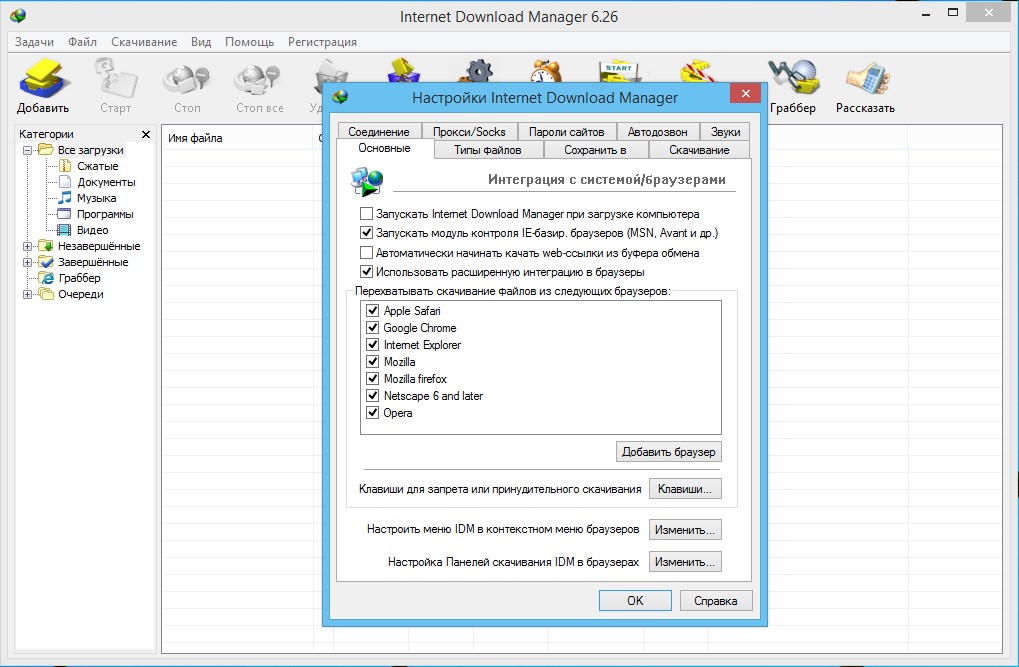Enable auto-download of web links from clipboard
This screenshot has height=667, width=1019.
click(367, 252)
